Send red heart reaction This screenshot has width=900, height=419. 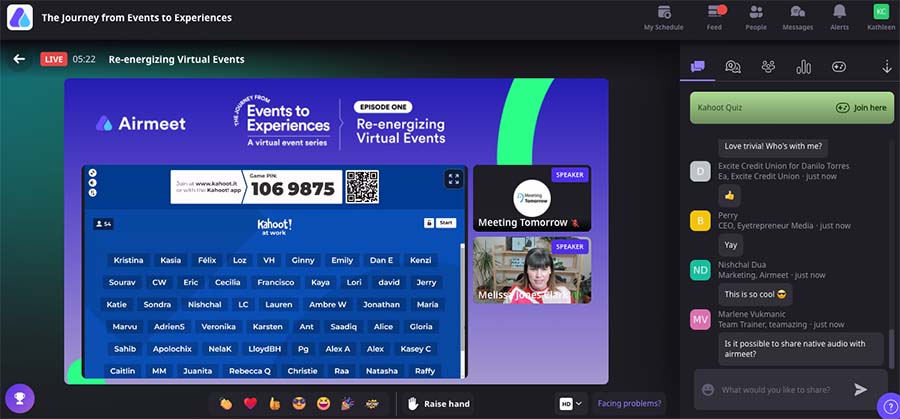pos(250,404)
